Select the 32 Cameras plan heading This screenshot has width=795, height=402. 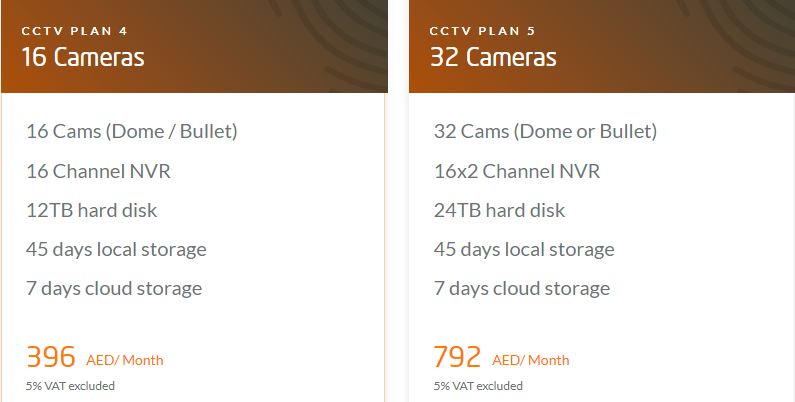coord(493,57)
